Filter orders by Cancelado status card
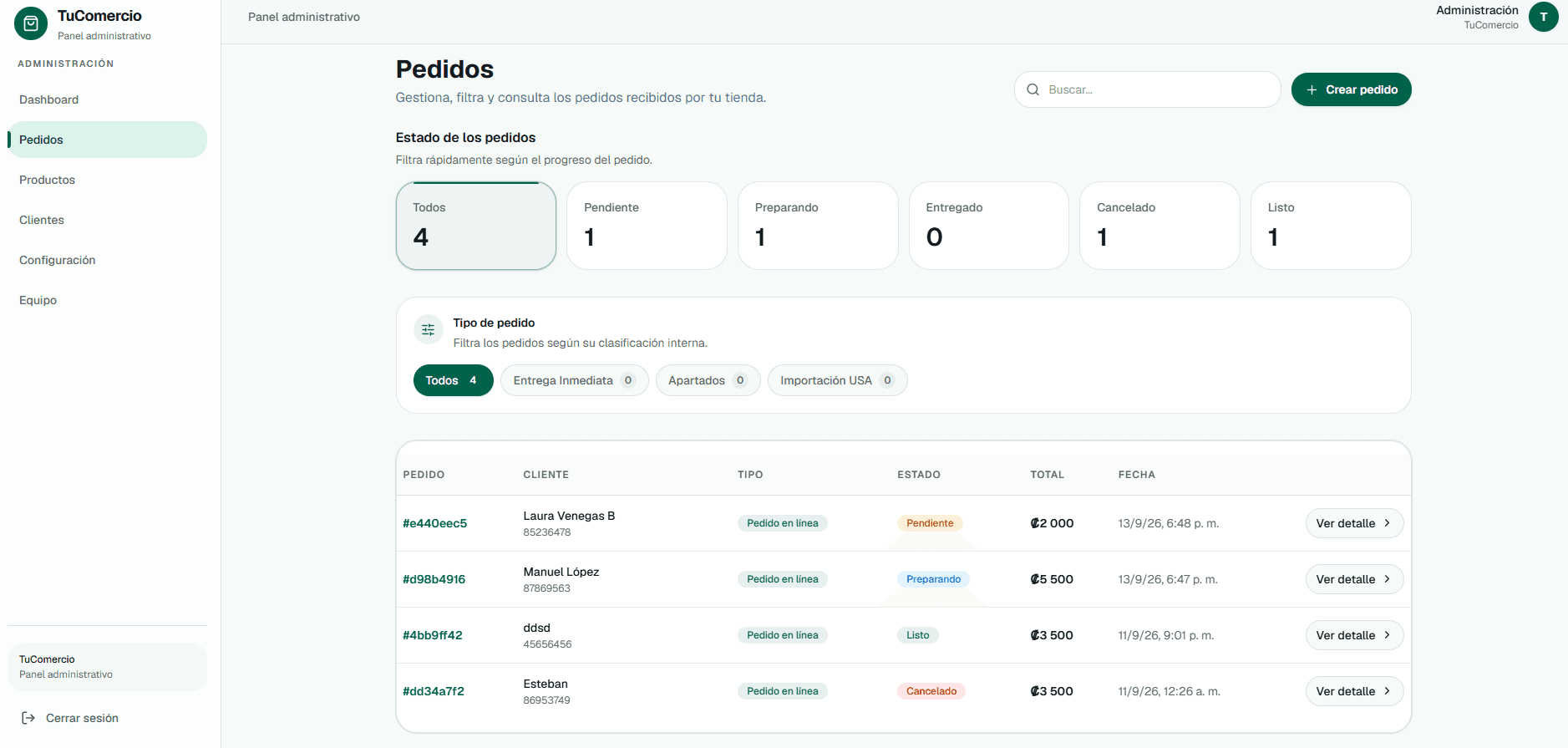The height and width of the screenshot is (748, 1568). [x=1160, y=226]
